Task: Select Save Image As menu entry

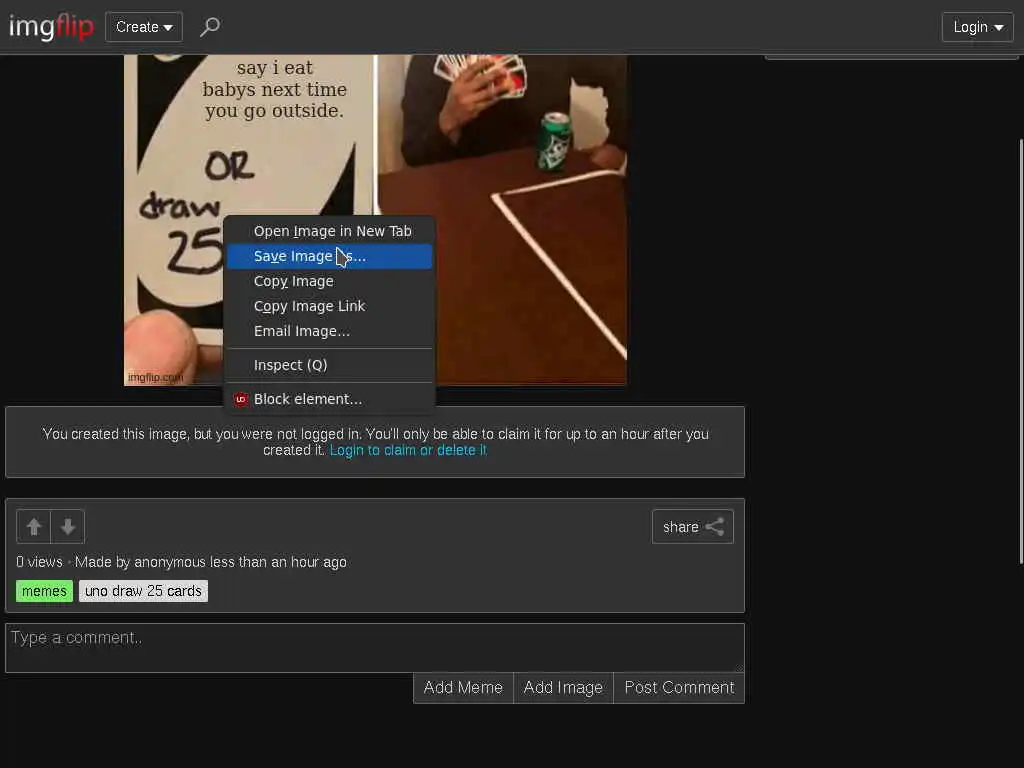Action: coord(330,256)
